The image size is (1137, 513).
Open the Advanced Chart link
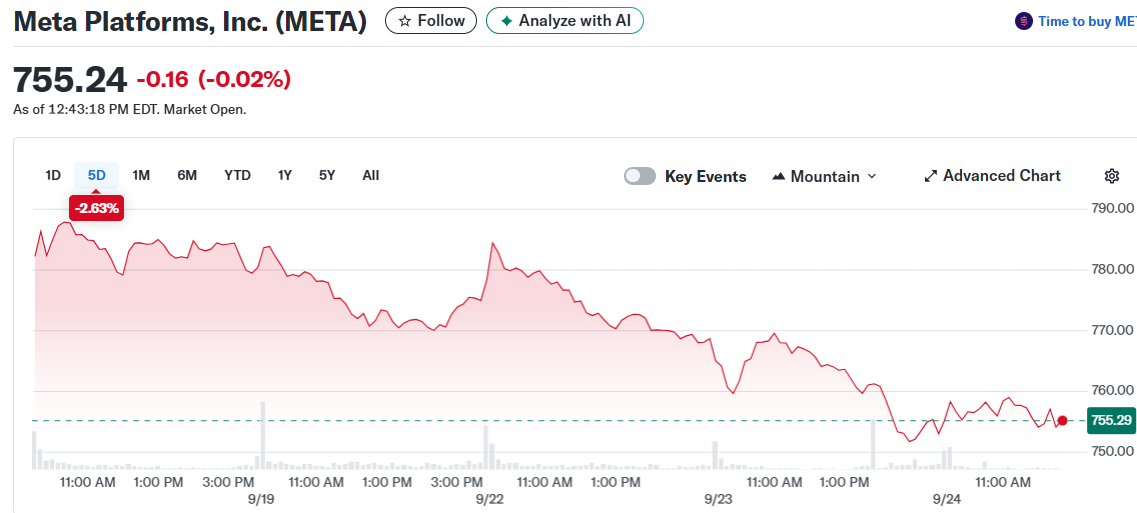pos(992,176)
